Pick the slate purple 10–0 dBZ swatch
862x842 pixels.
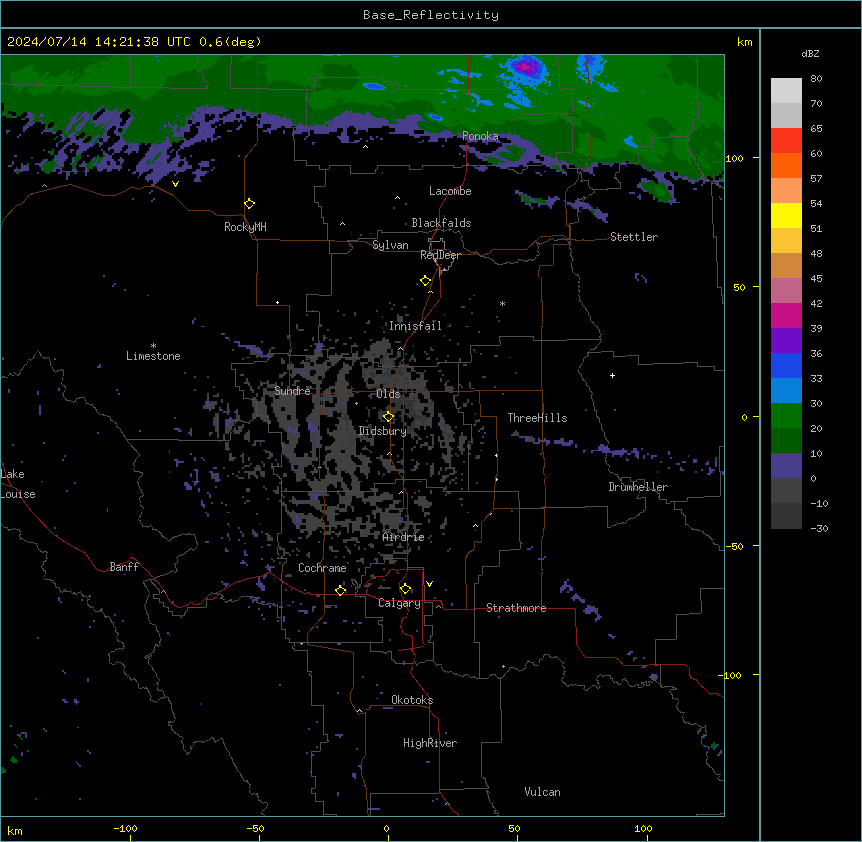click(786, 466)
